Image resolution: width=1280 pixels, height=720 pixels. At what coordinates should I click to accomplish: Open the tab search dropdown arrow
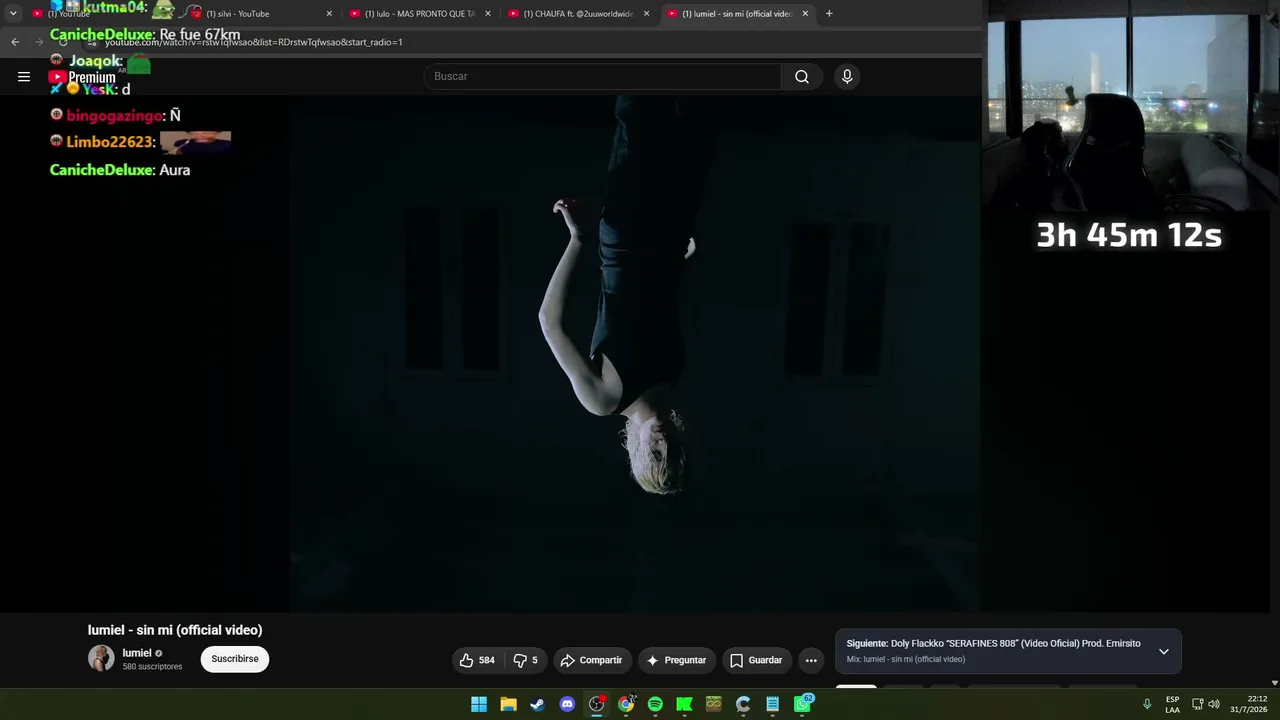tap(13, 14)
